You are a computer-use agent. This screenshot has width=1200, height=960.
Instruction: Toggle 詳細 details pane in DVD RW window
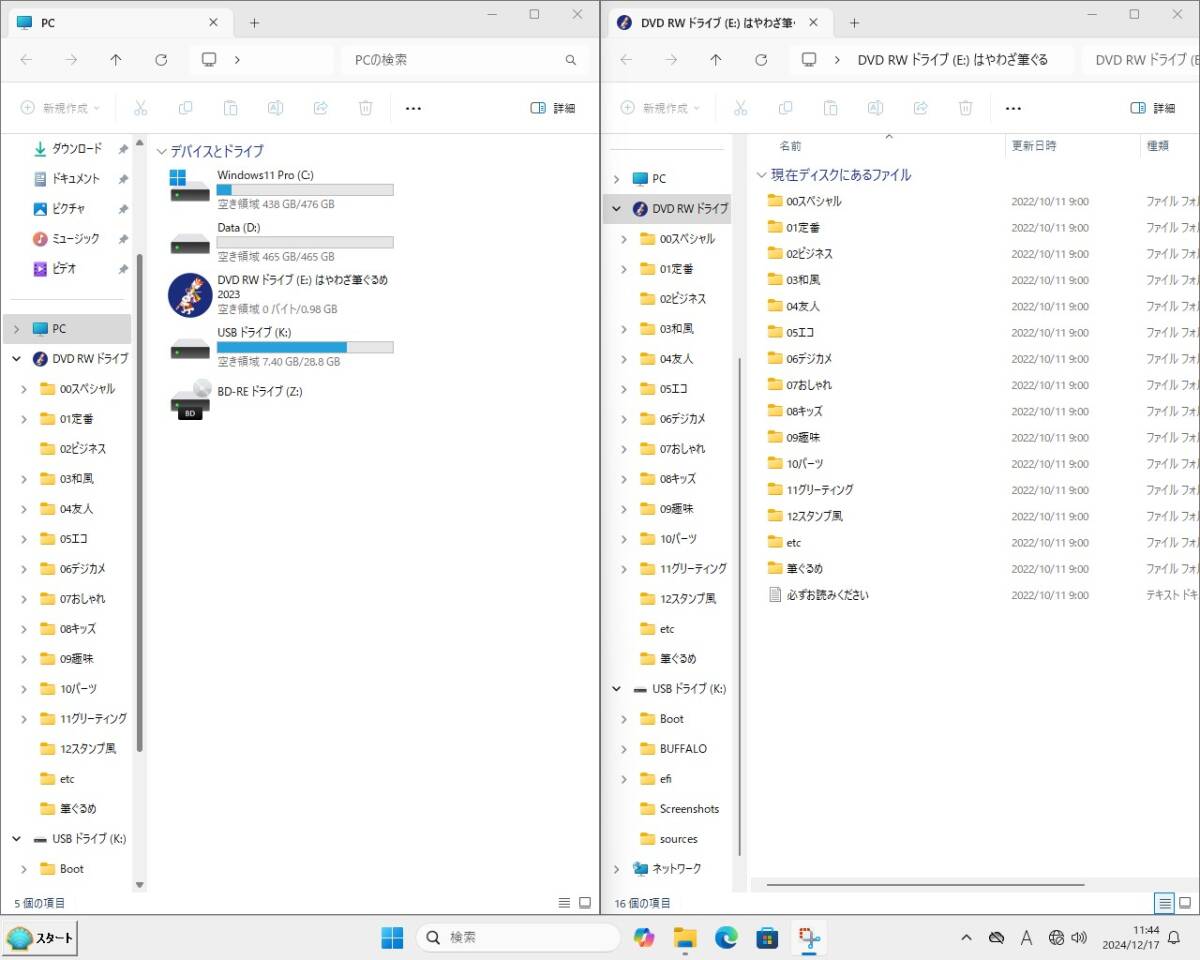coord(1153,108)
